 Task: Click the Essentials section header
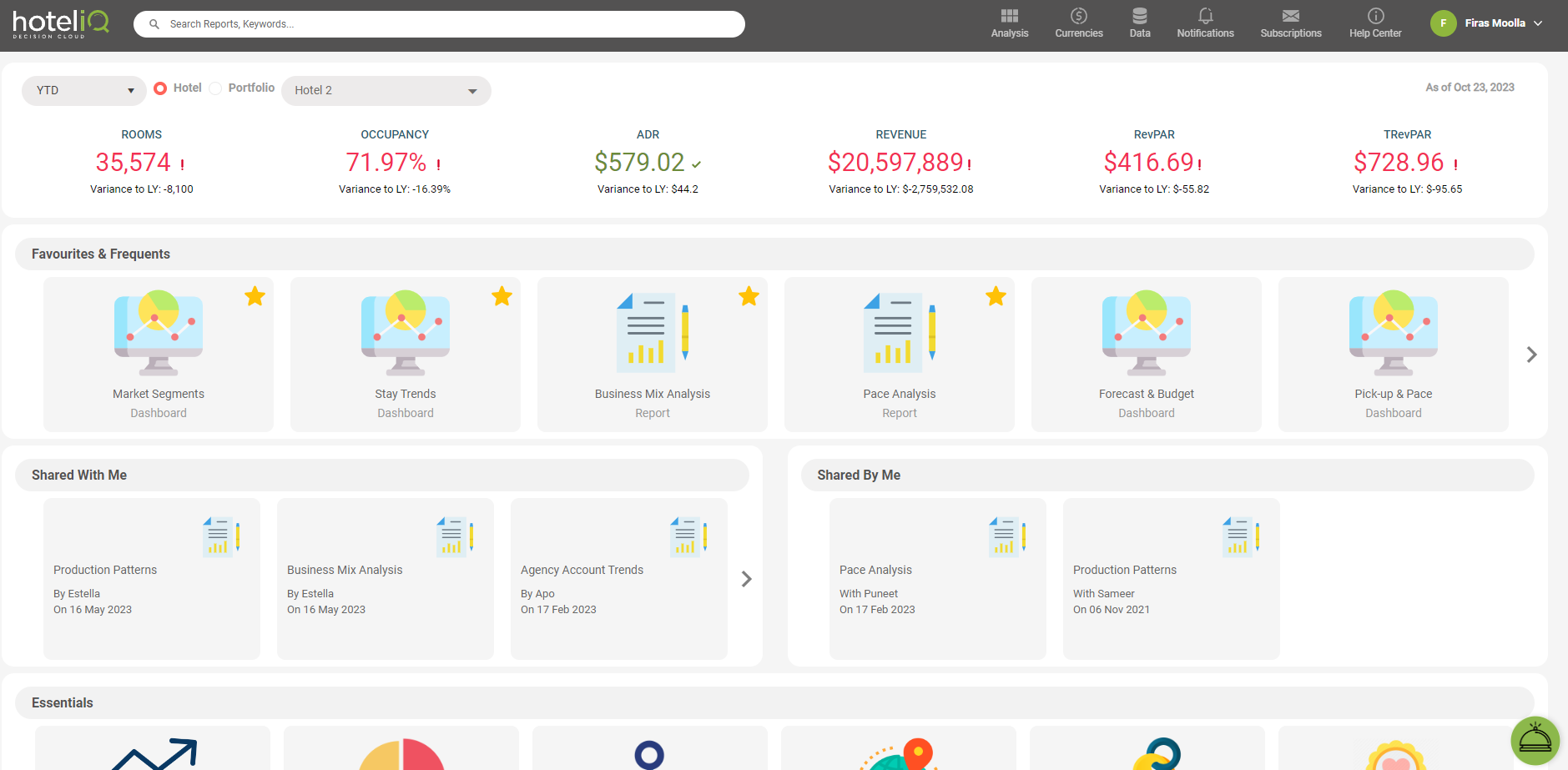click(774, 702)
